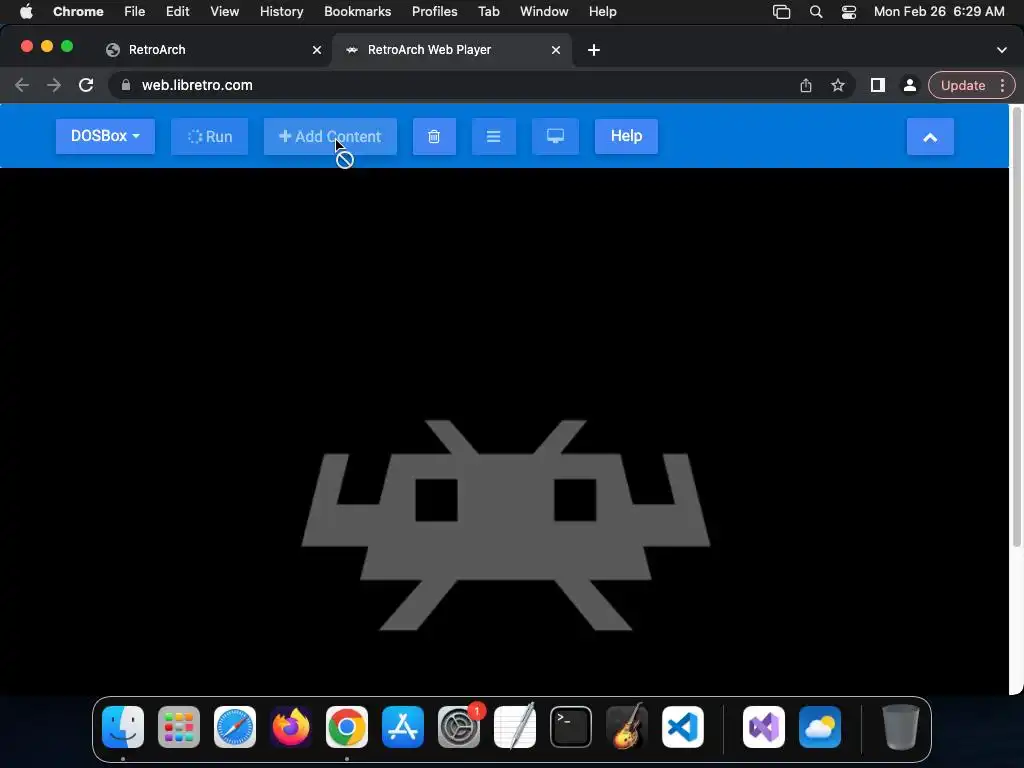Open Launchpad from the Dock
Viewport: 1024px width, 768px height.
coord(179,727)
